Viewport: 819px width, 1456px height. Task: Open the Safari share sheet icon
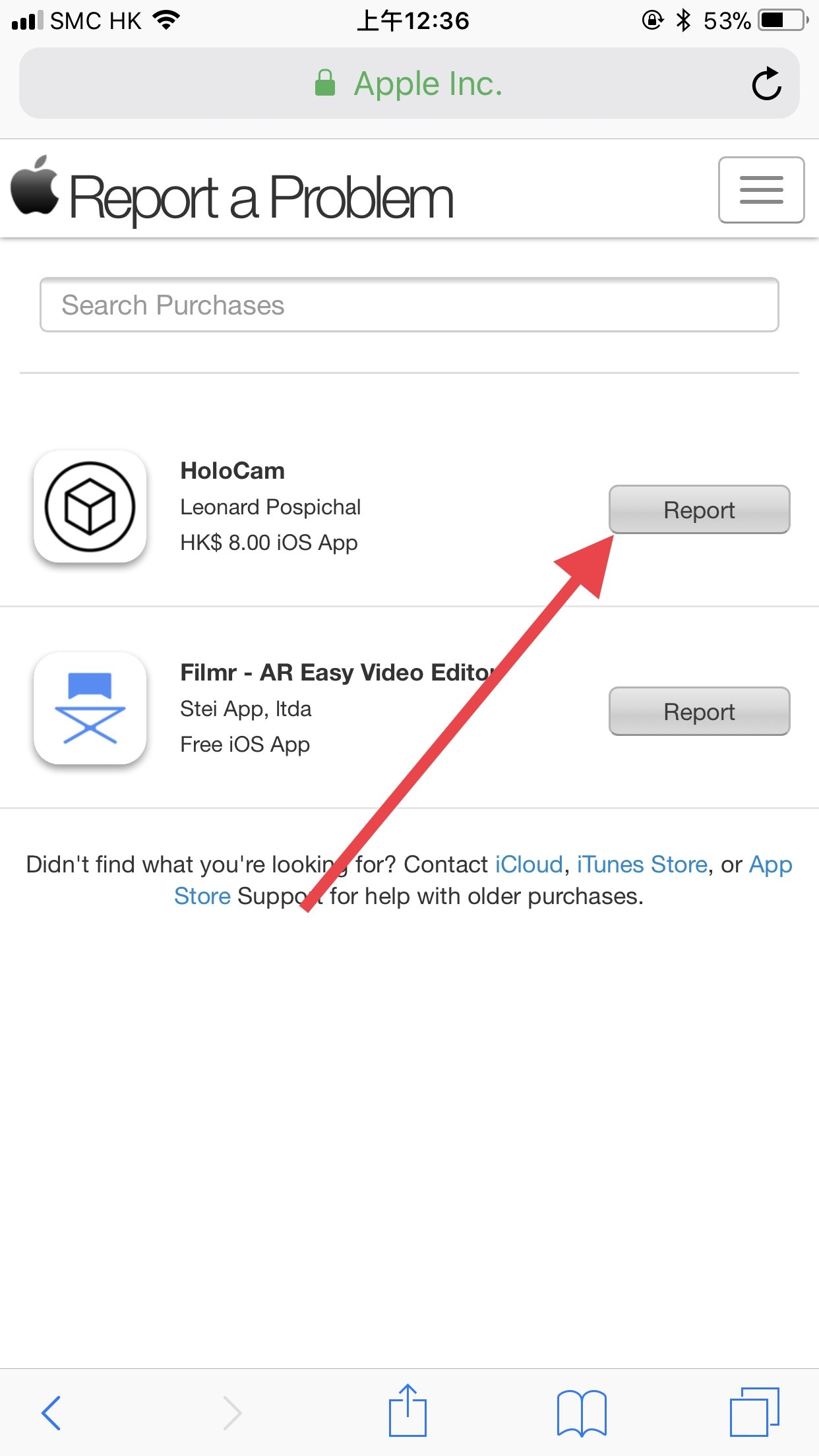tap(408, 1410)
